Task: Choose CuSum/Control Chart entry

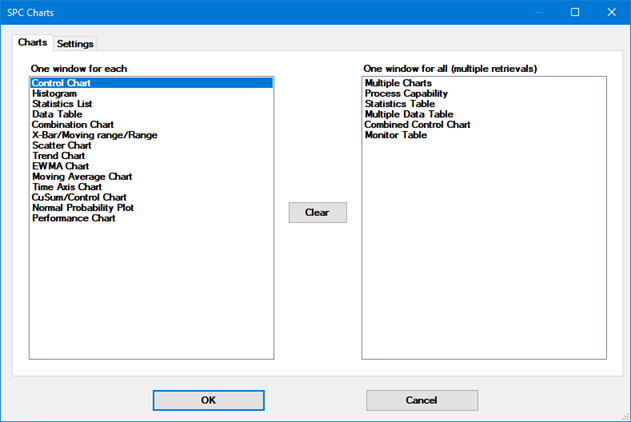Action: coord(79,198)
